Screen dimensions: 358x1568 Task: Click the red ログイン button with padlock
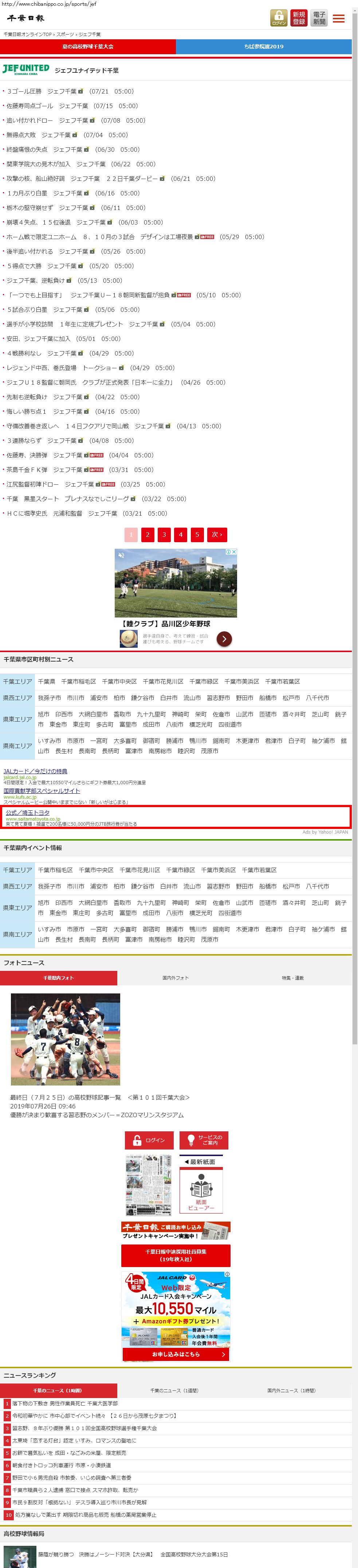(149, 1140)
